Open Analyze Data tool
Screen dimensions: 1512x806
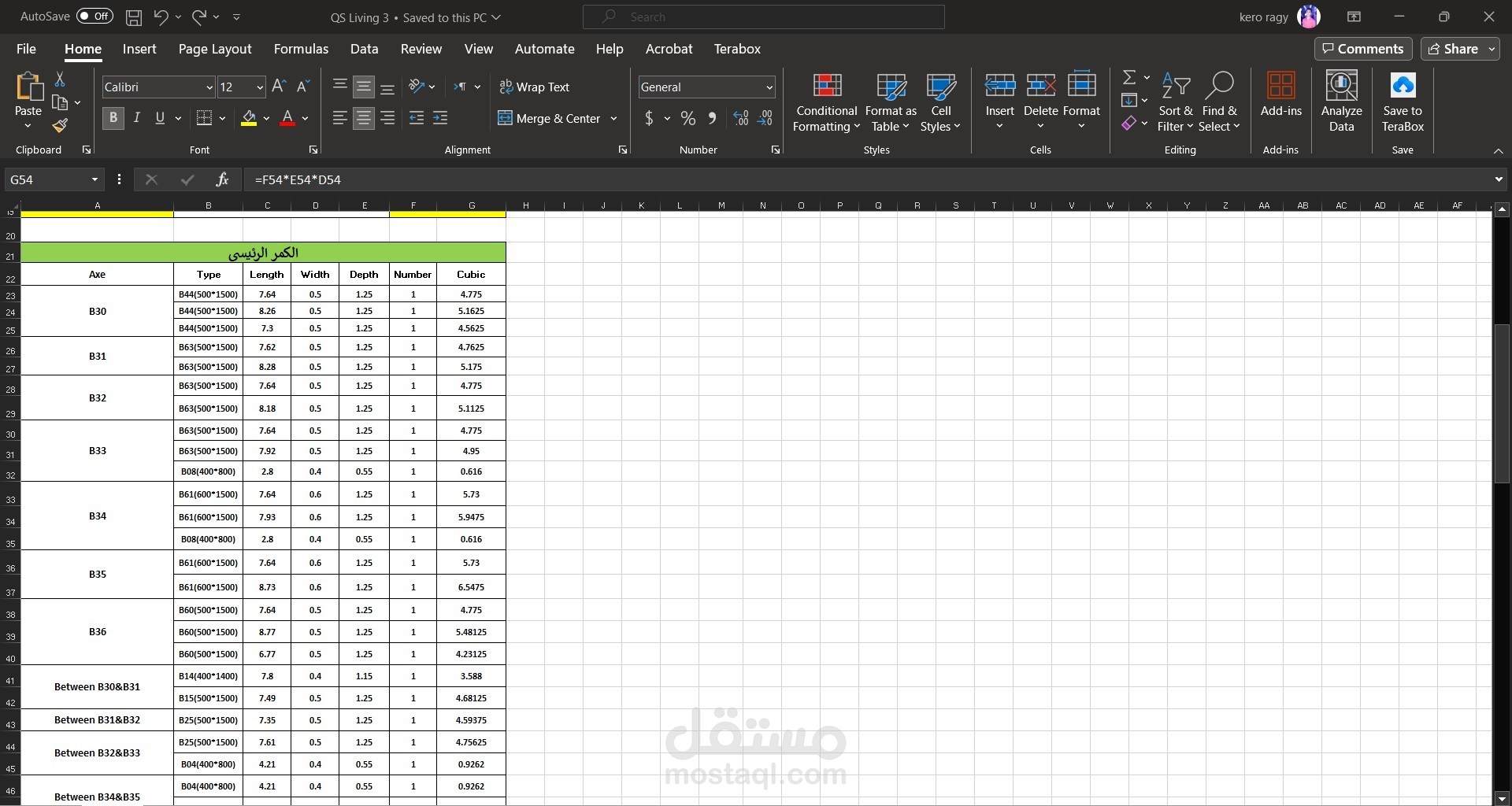pyautogui.click(x=1341, y=102)
